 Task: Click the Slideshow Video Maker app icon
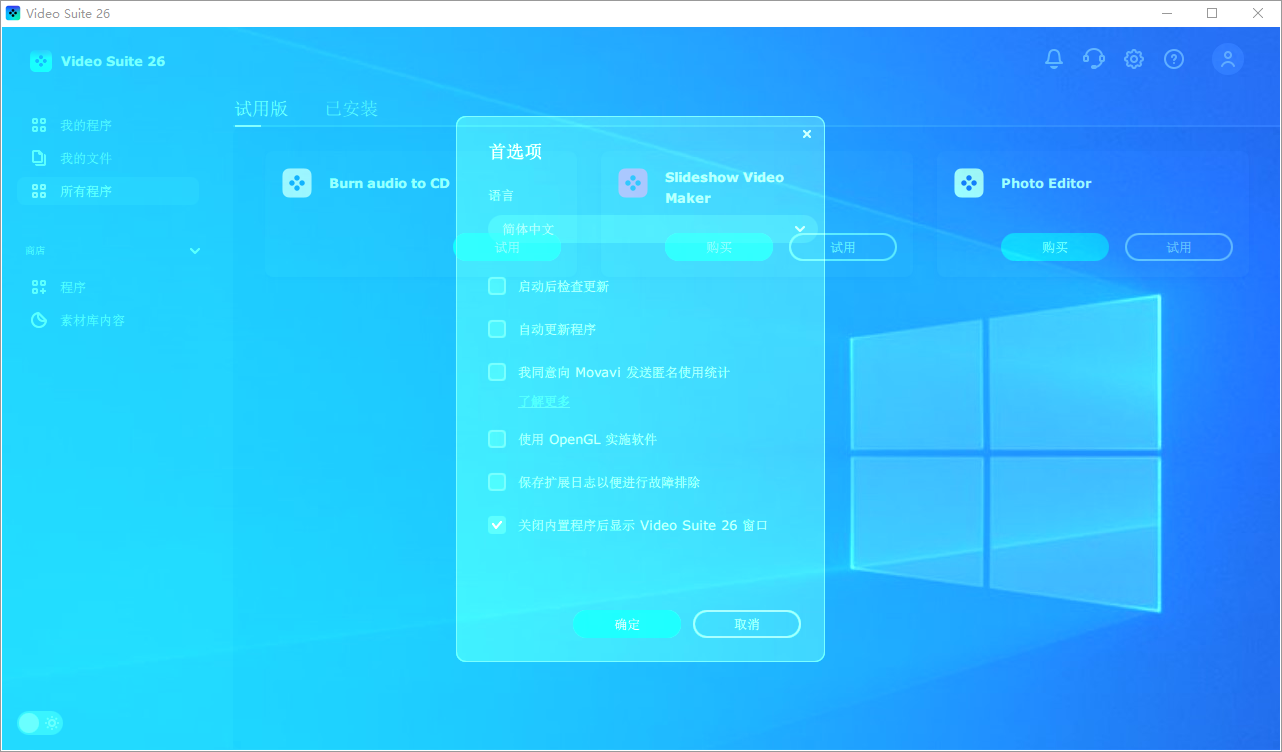tap(633, 183)
